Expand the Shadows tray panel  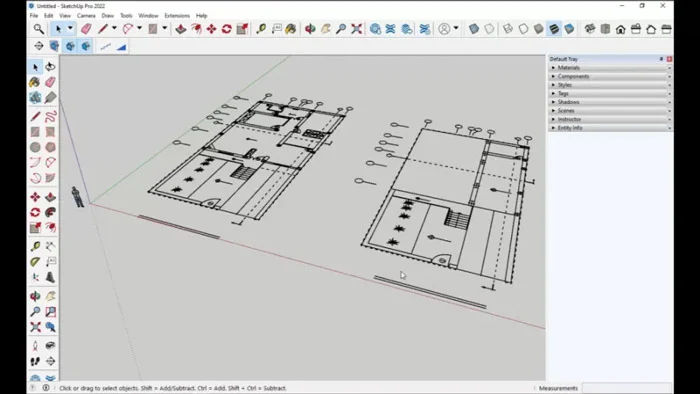(610, 102)
